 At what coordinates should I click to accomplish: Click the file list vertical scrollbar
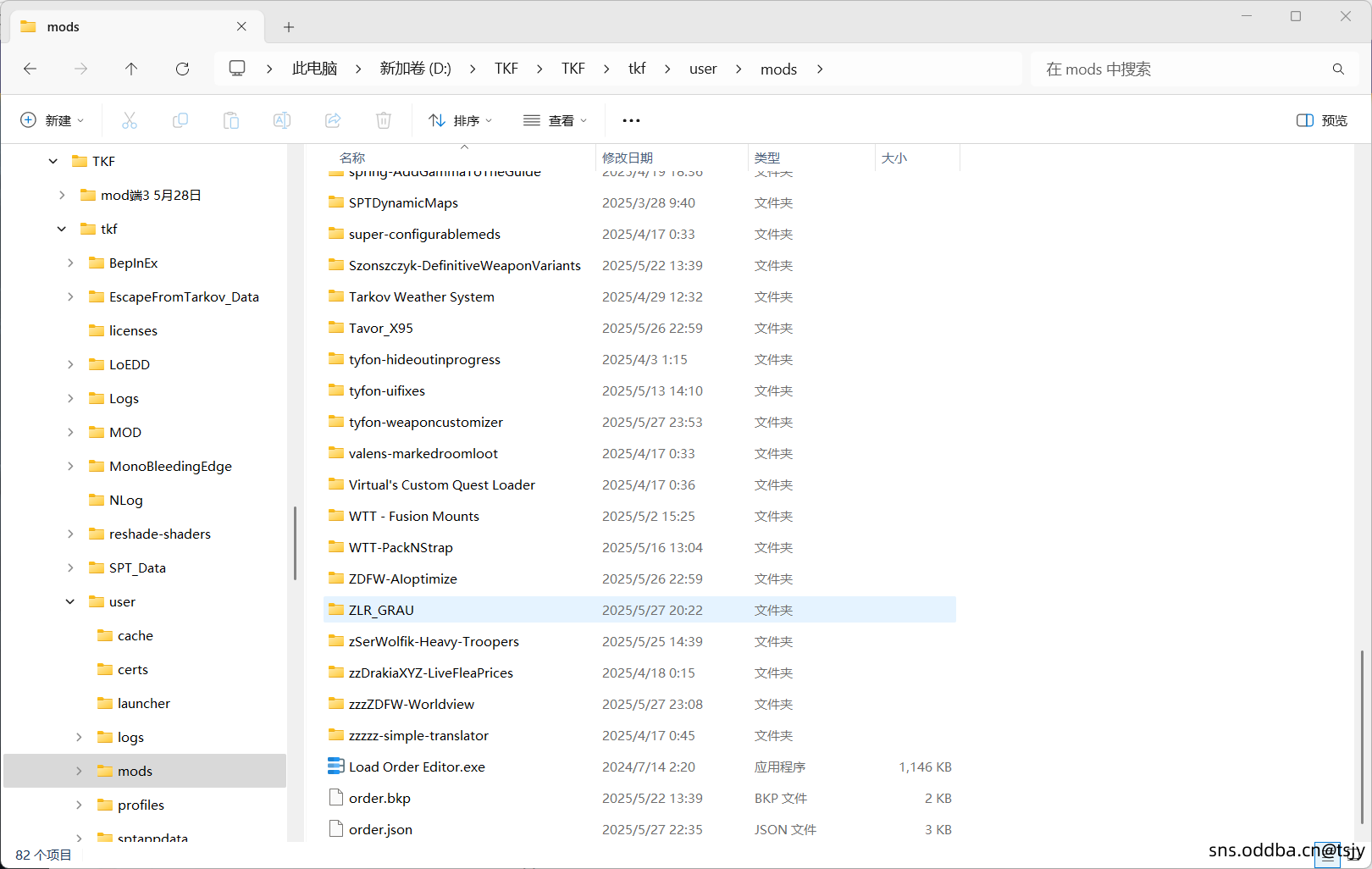[1362, 737]
